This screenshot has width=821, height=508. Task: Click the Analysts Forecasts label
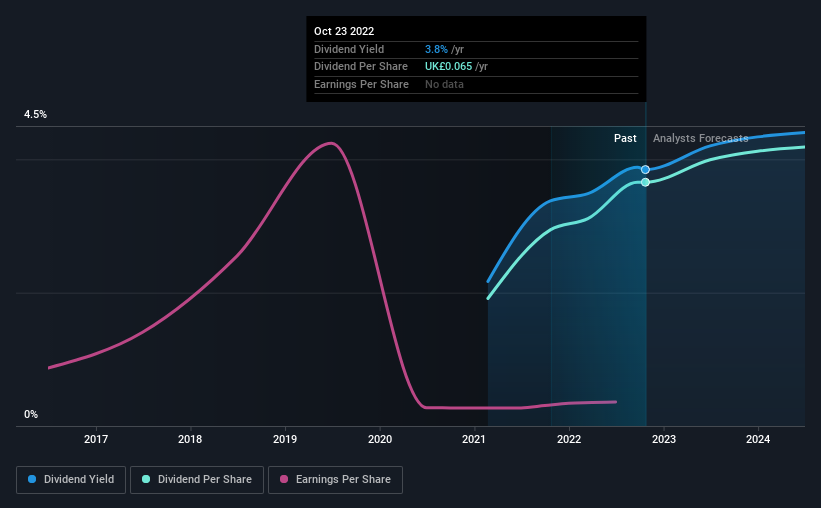coord(701,138)
